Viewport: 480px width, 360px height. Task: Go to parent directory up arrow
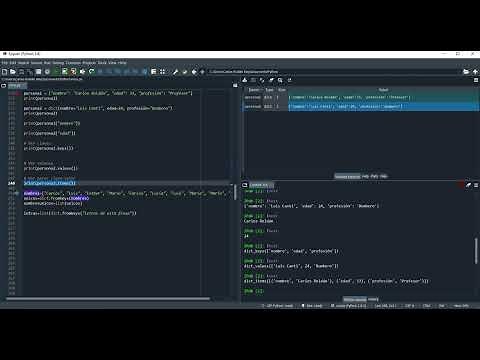pyautogui.click(x=475, y=72)
